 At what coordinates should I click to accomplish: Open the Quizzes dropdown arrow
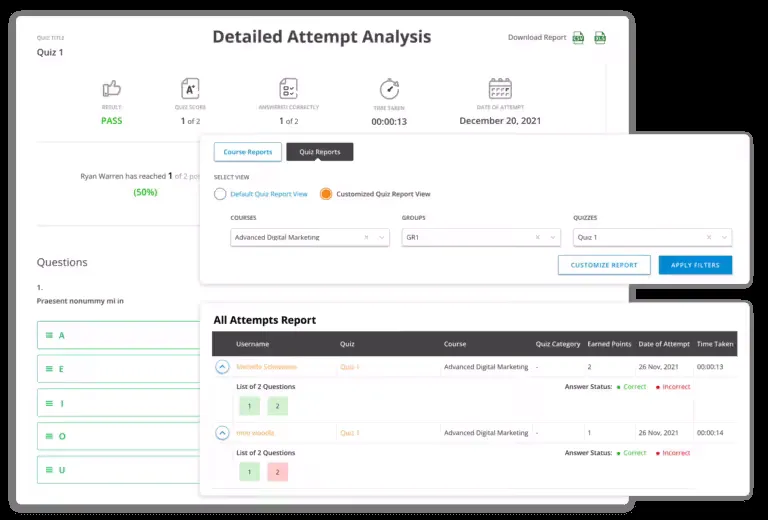pyautogui.click(x=724, y=237)
